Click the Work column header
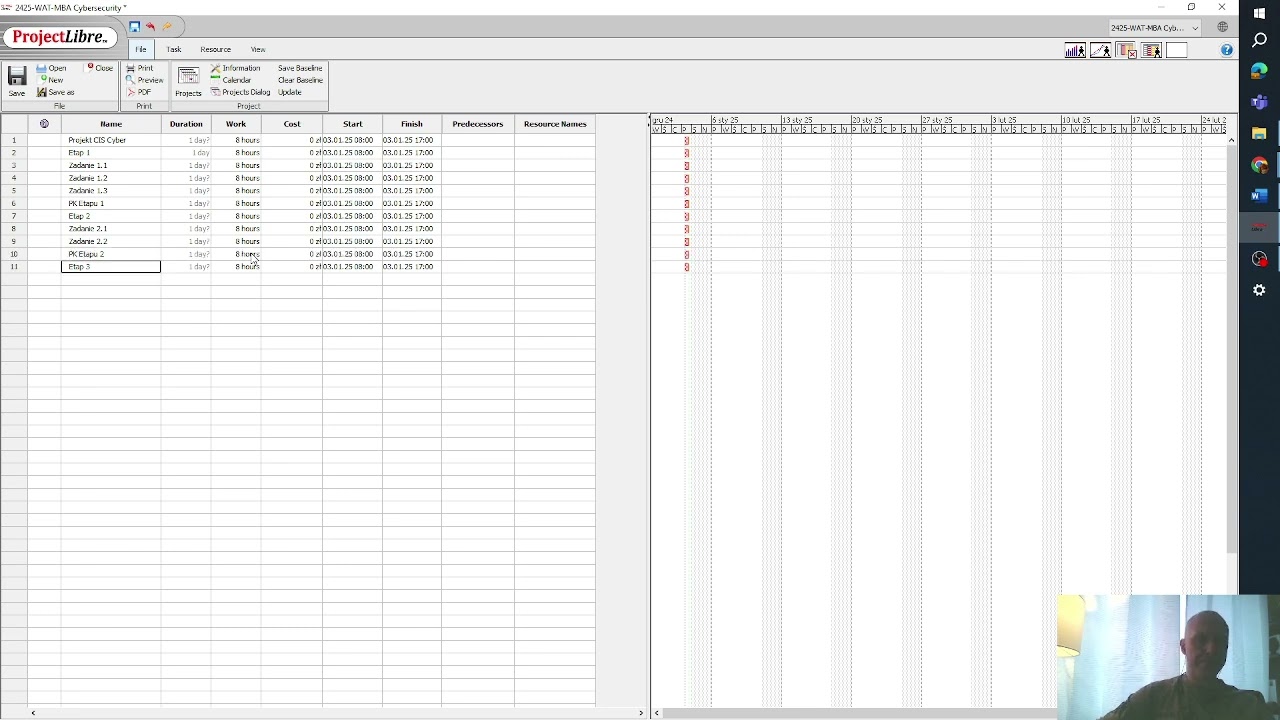Screen dimensions: 1280x720 (236, 124)
